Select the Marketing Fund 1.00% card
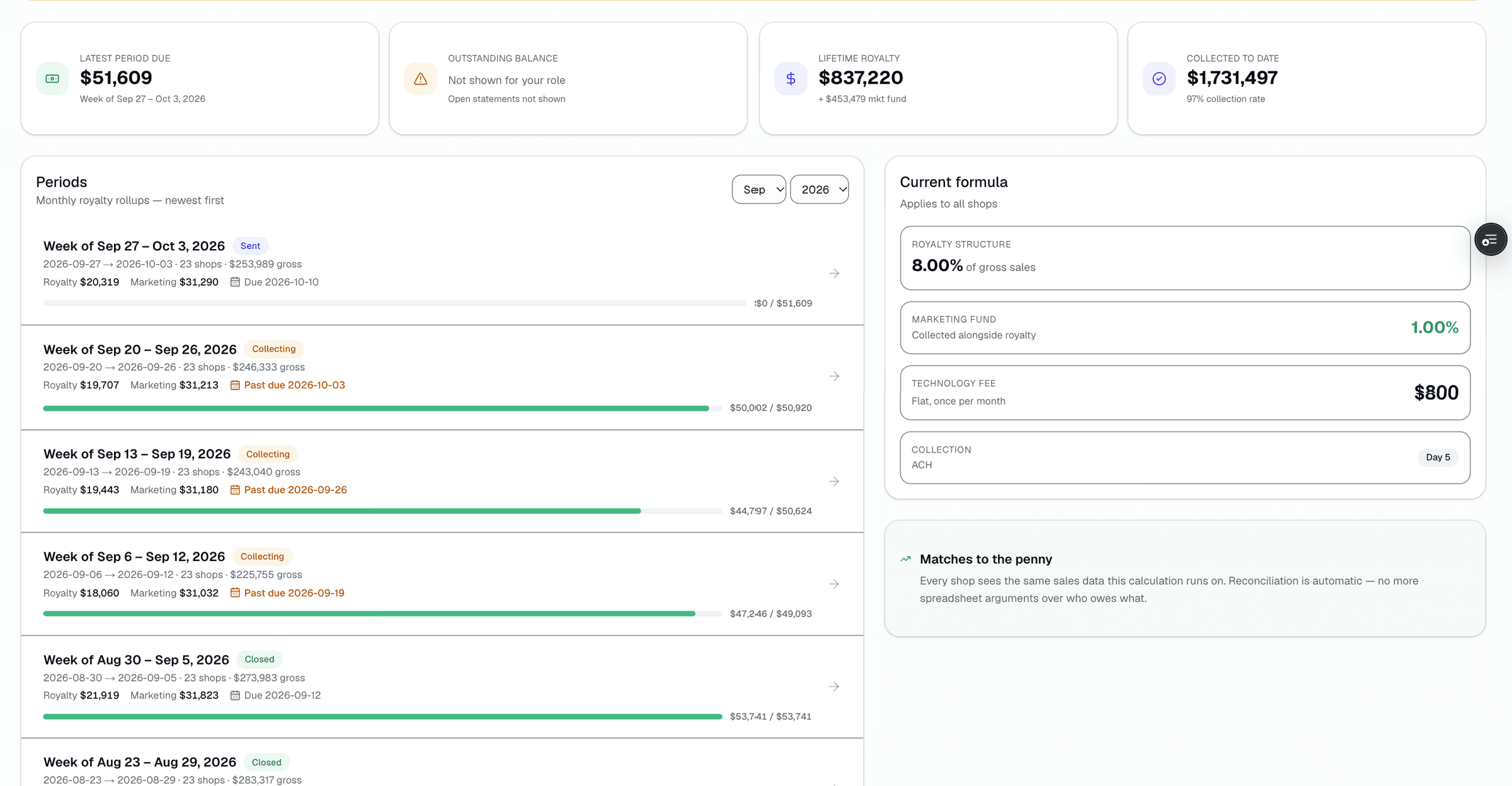1512x786 pixels. coord(1185,328)
